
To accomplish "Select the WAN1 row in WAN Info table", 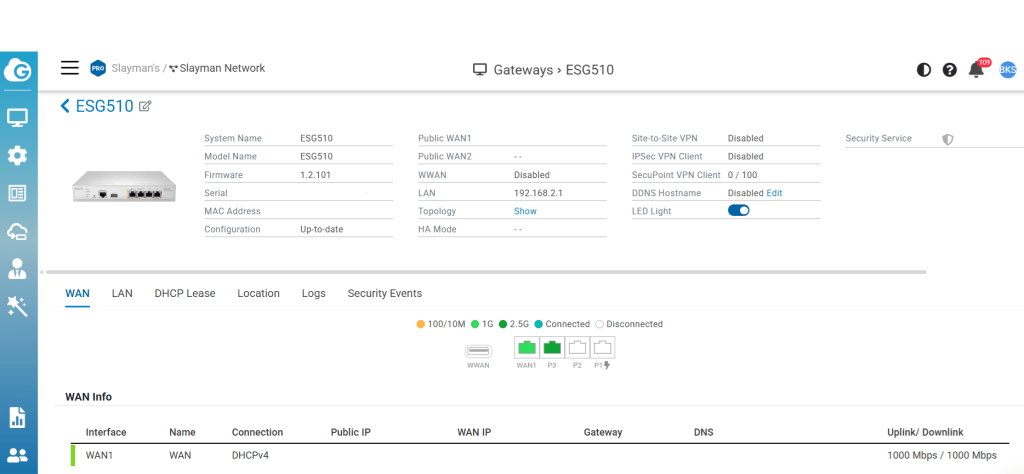I will coord(539,455).
